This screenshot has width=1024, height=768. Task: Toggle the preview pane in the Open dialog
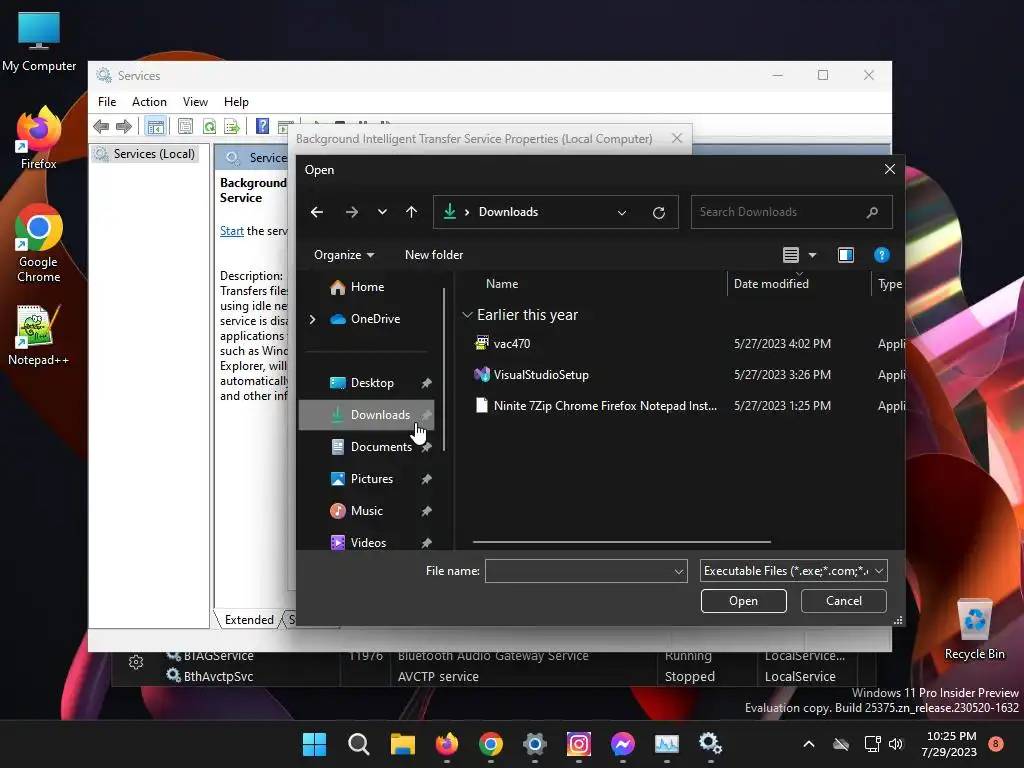tap(846, 255)
